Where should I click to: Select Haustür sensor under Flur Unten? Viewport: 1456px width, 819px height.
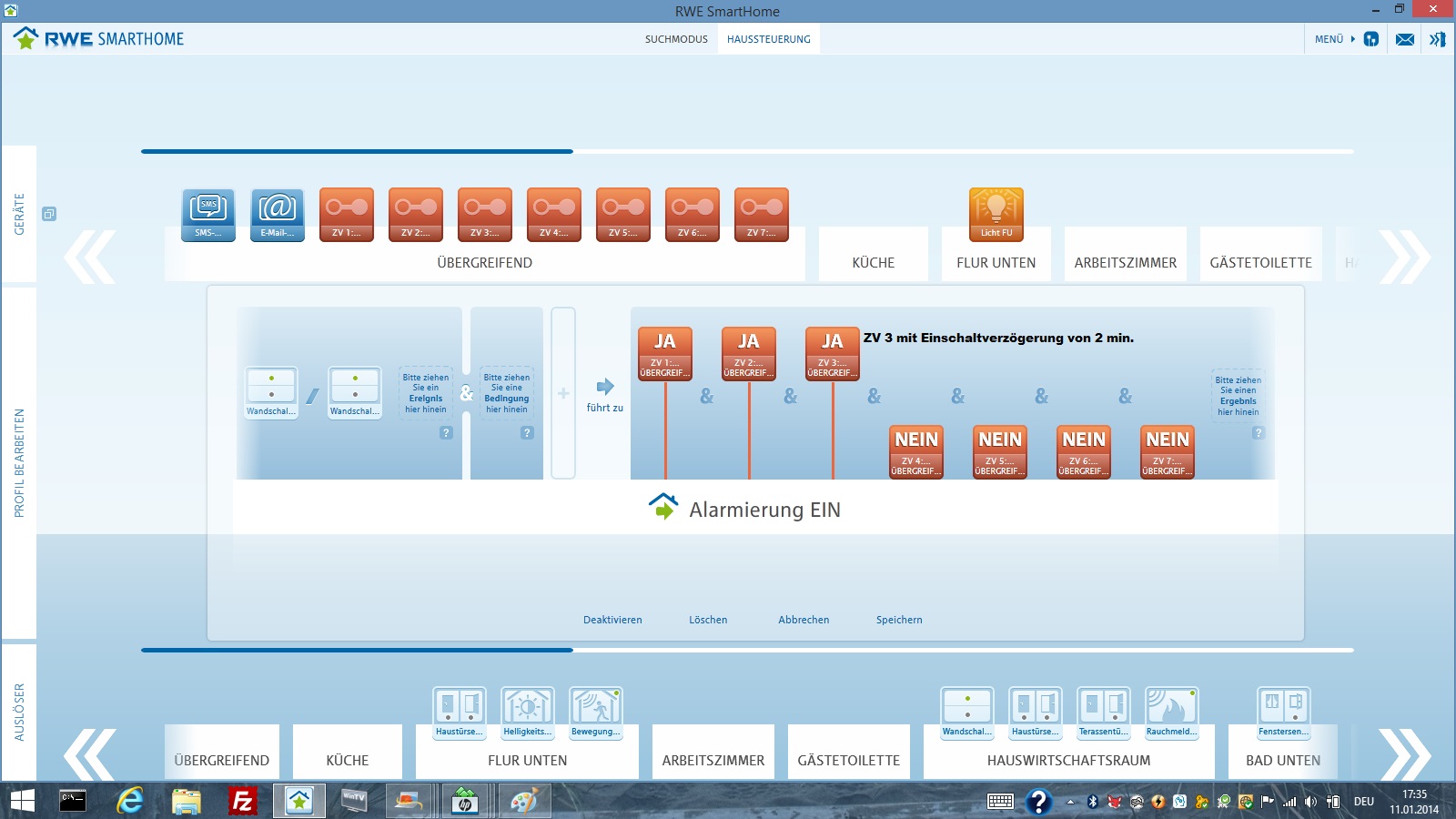460,713
